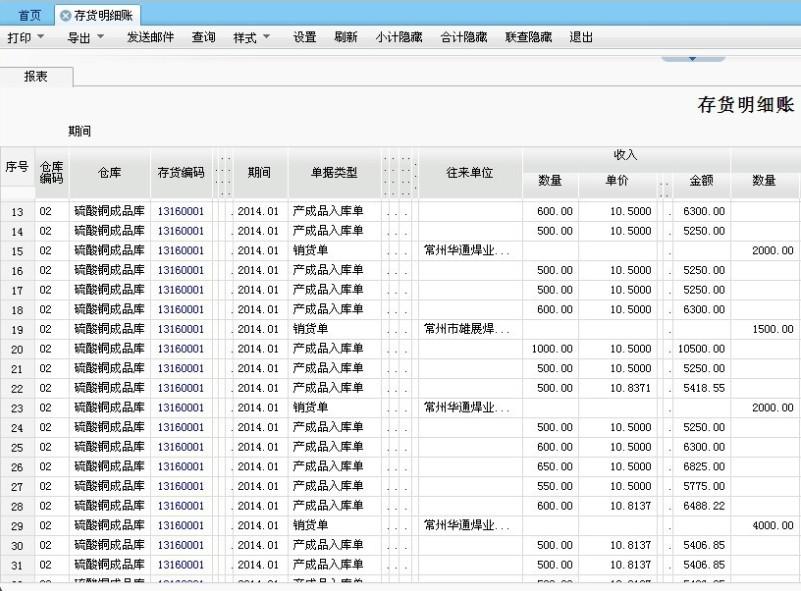Close the 存货明细账 tab via its X icon
This screenshot has height=591, width=801.
coord(66,16)
